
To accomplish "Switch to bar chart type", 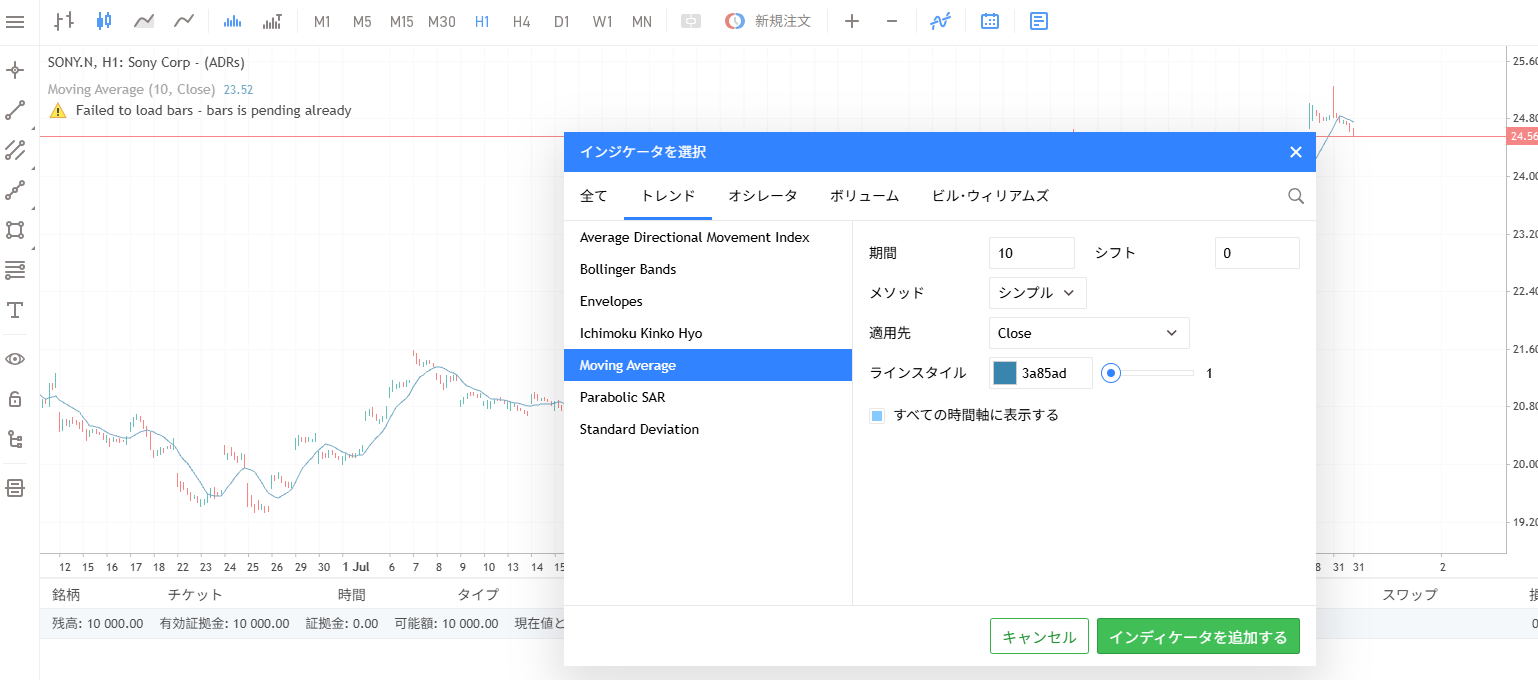I will click(64, 21).
